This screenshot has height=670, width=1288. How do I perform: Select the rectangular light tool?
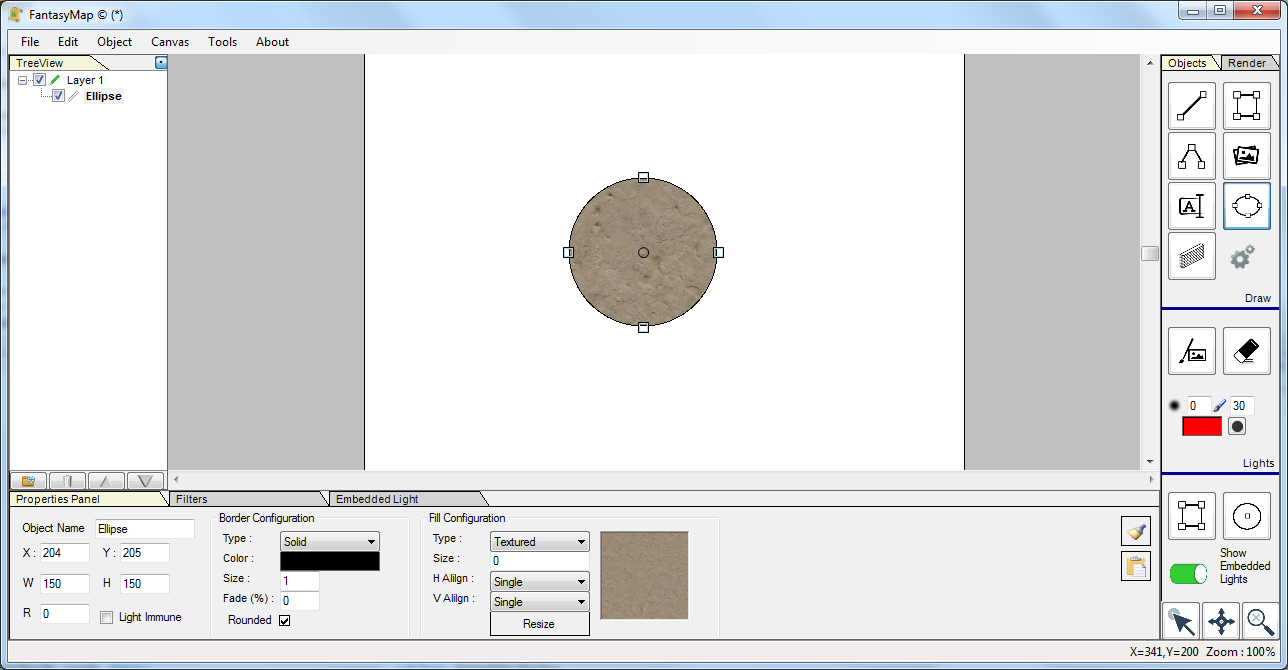pos(1192,516)
